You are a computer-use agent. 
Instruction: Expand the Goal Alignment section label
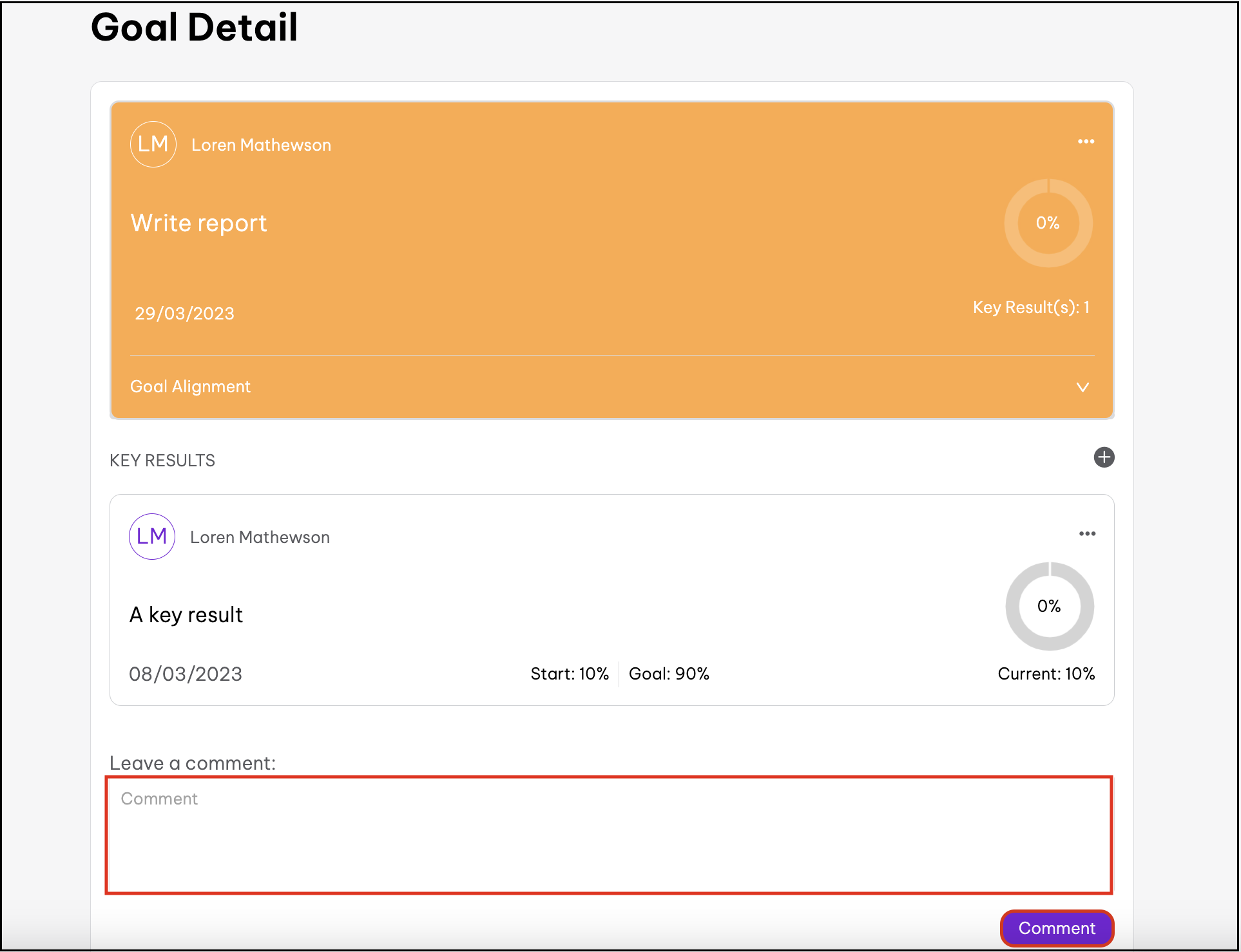tap(190, 386)
